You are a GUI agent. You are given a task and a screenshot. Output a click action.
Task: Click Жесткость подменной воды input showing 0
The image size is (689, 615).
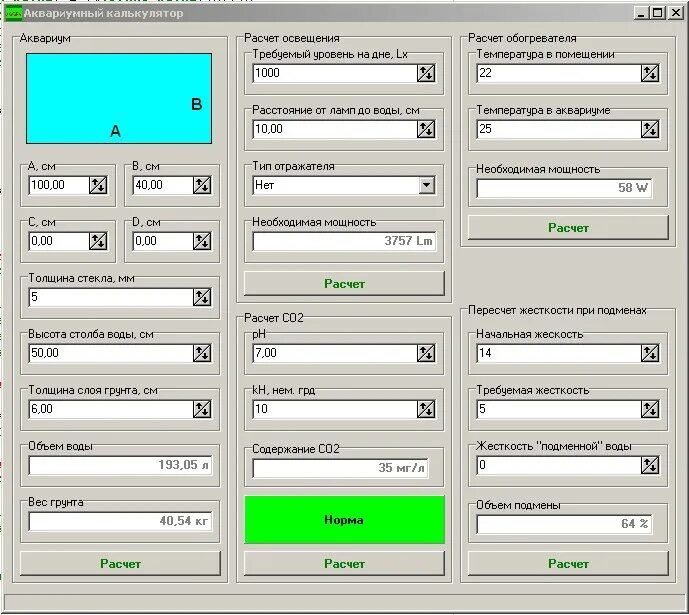click(x=559, y=465)
